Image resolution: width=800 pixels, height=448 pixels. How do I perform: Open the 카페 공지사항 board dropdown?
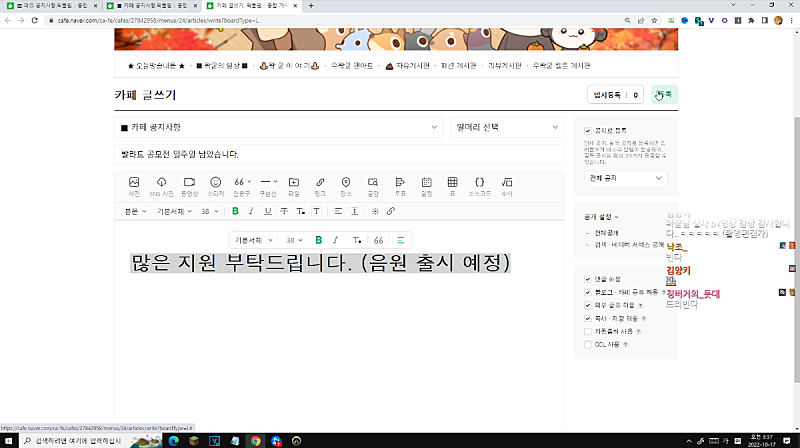tap(278, 127)
